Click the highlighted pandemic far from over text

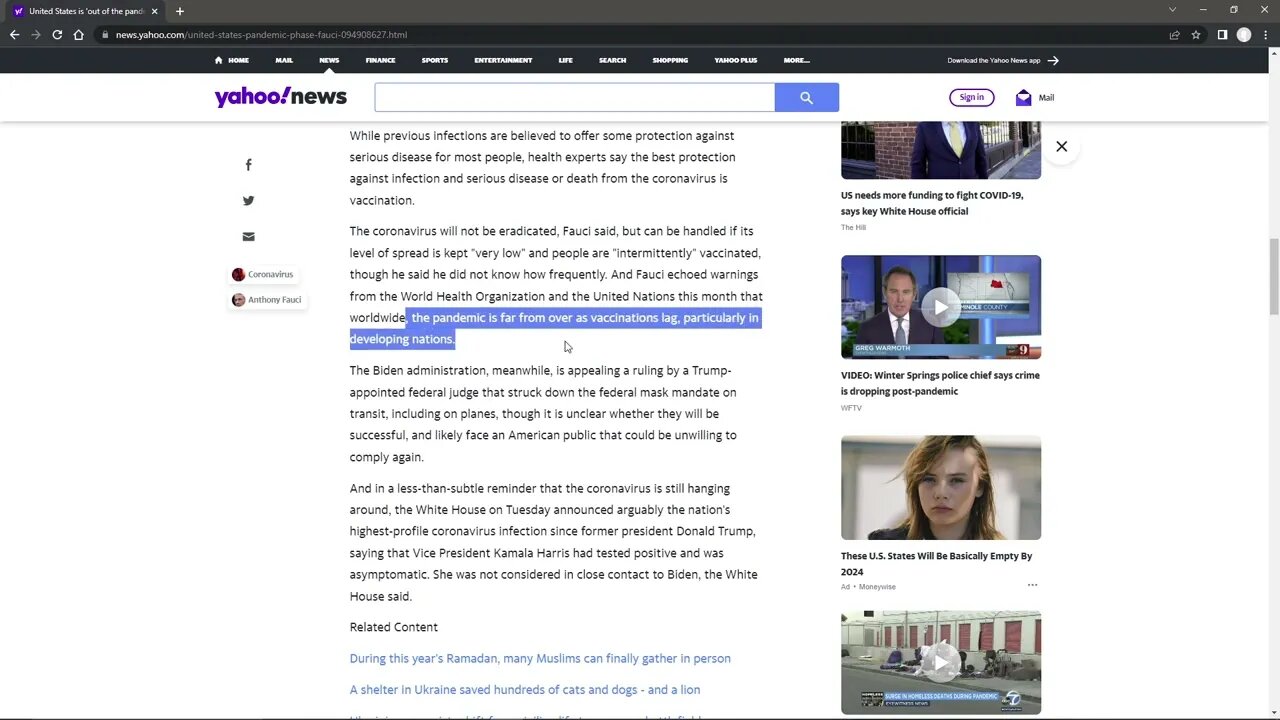(555, 328)
